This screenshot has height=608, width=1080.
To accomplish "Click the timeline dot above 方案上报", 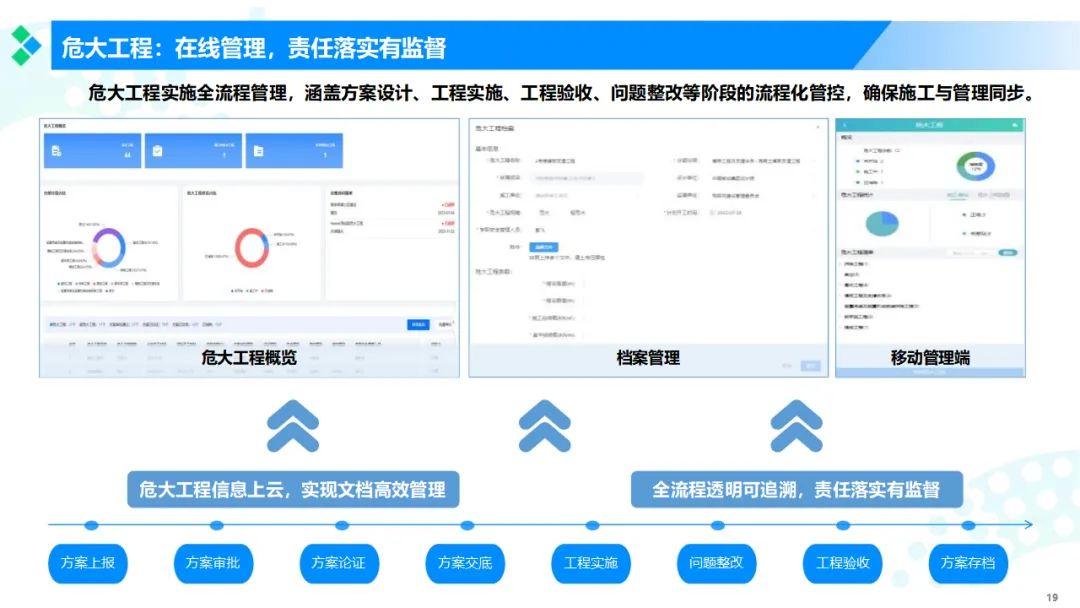I will tap(91, 525).
